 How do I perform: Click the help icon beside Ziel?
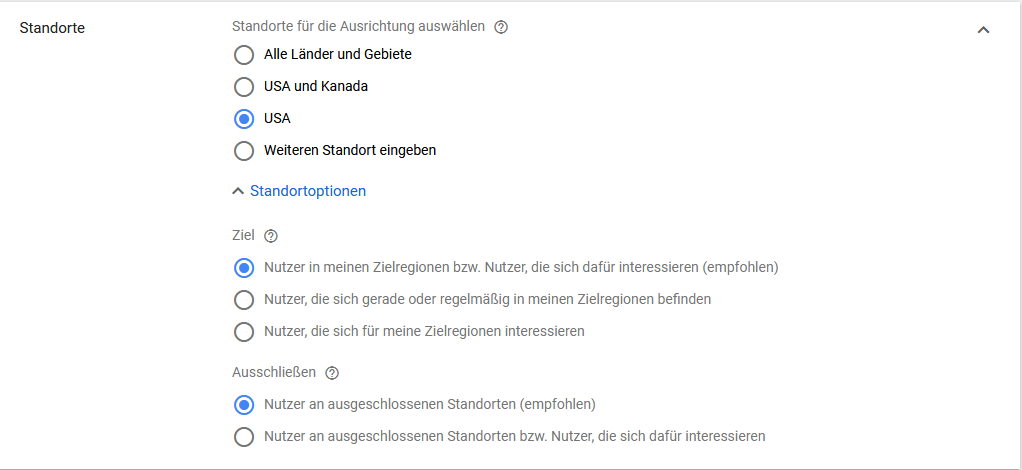click(270, 236)
